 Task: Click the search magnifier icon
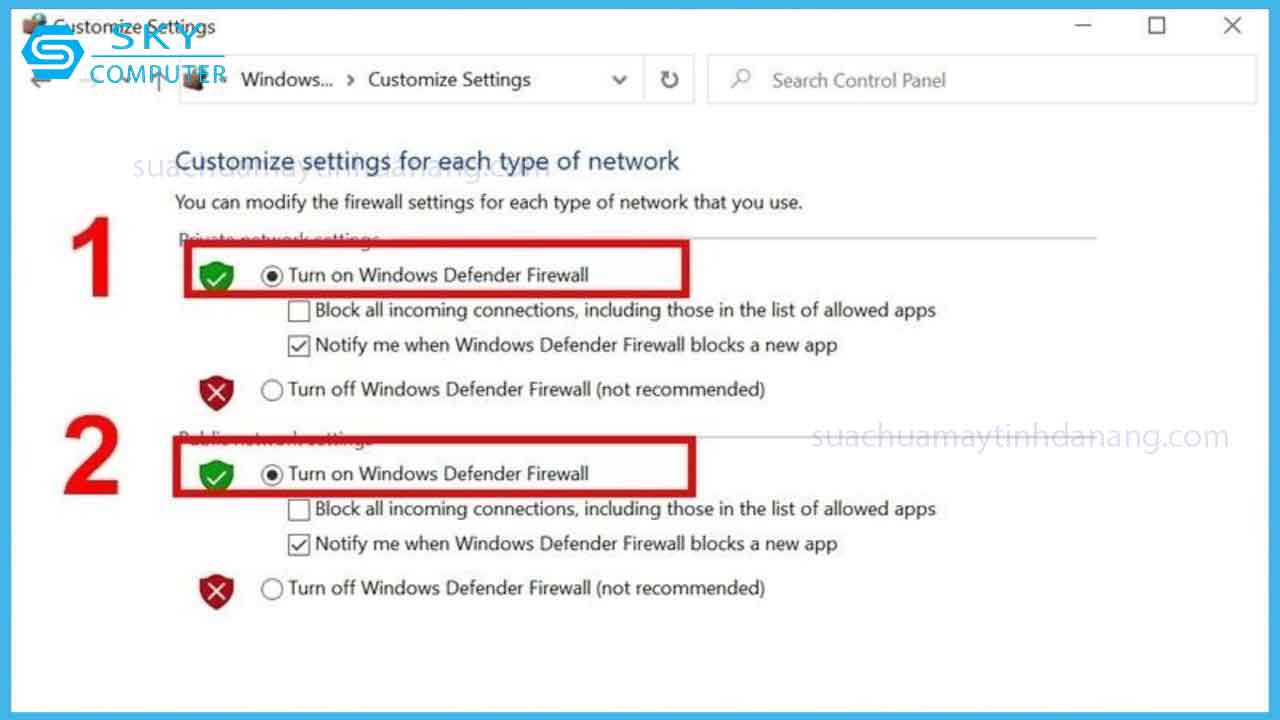(738, 80)
